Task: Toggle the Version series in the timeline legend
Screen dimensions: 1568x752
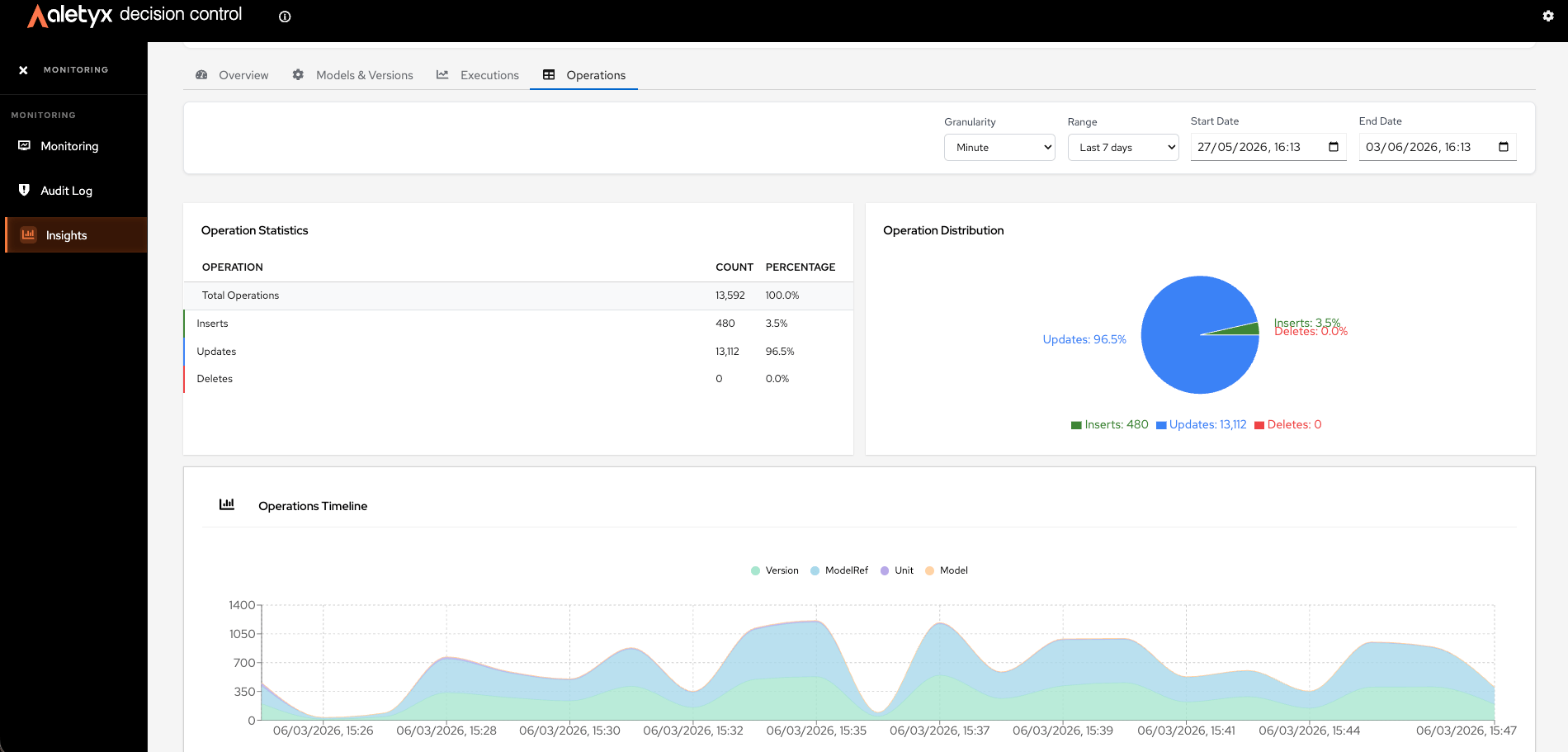Action: point(774,570)
